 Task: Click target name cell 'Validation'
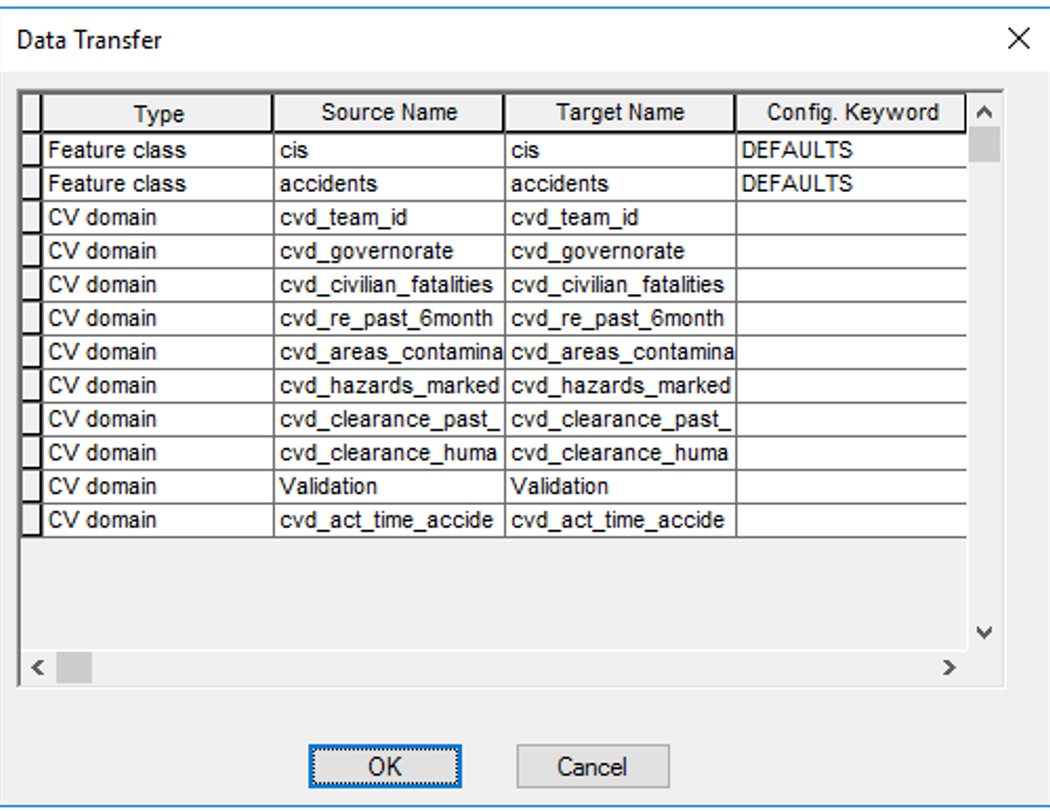tap(620, 486)
